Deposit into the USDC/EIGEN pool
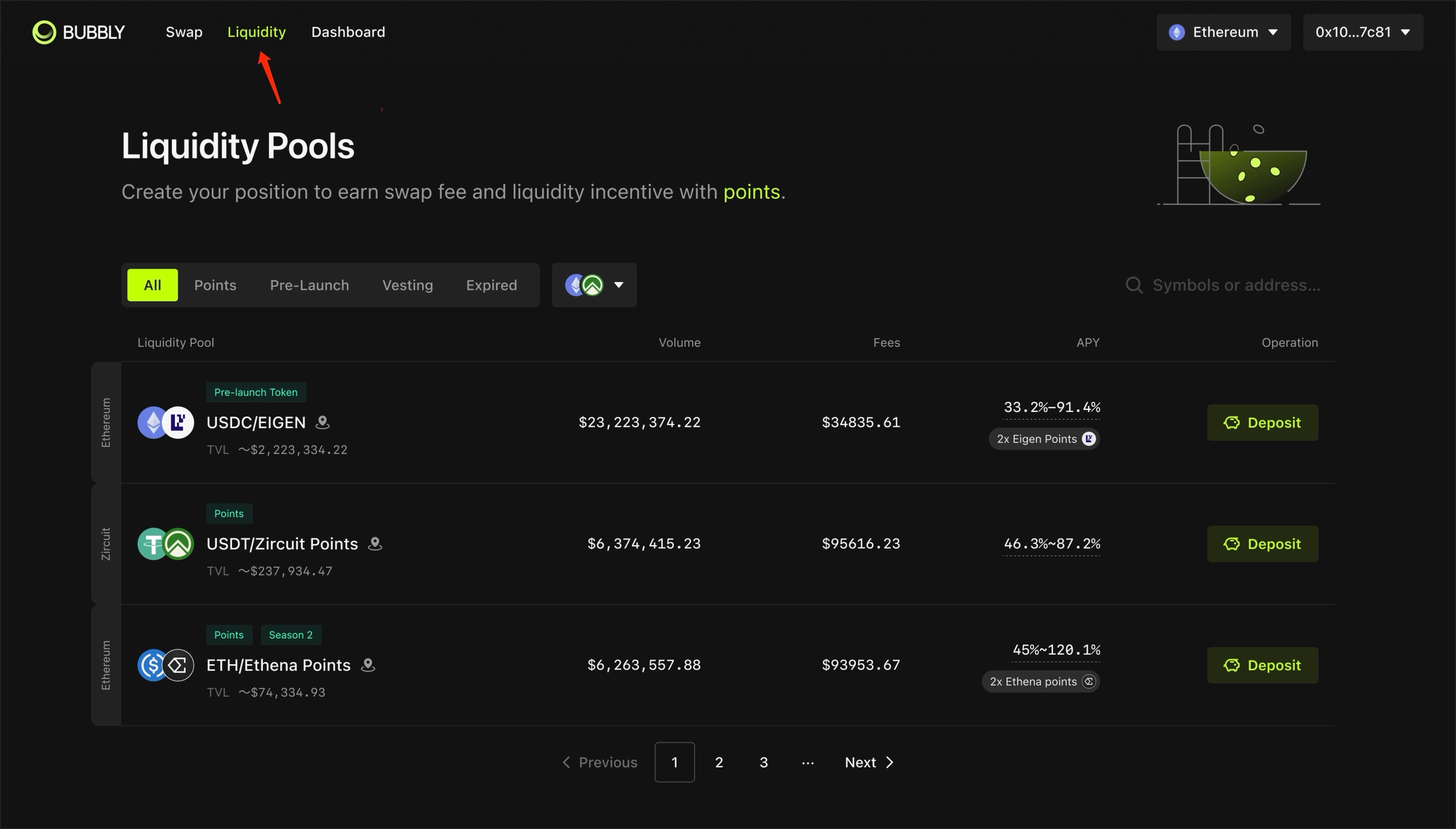 (x=1262, y=422)
